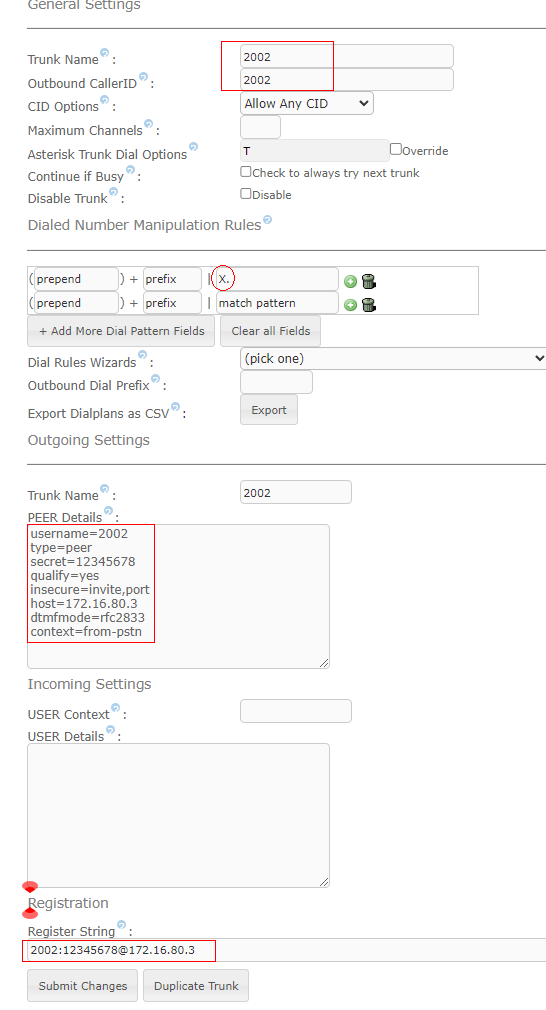Click prepend field in second pattern row
Screen dimensions: 546x1010
point(76,303)
